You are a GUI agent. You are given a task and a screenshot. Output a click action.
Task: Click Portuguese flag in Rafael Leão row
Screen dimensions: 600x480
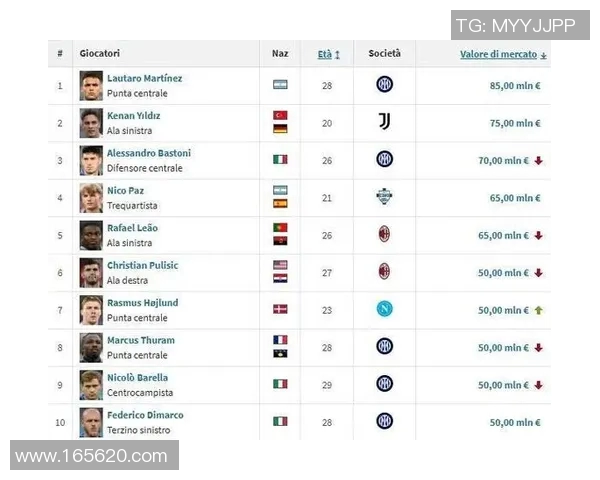(x=280, y=228)
